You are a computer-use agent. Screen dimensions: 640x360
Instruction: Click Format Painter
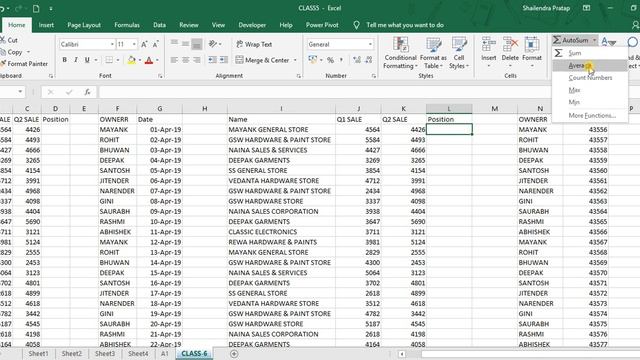pyautogui.click(x=24, y=64)
